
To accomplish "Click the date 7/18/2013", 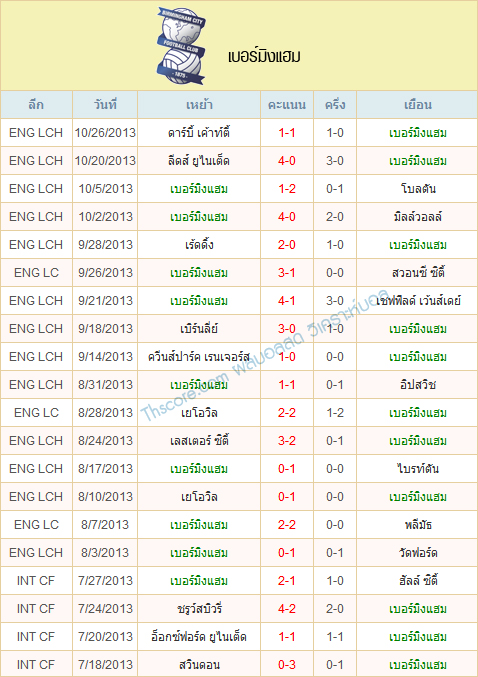I will [105, 665].
